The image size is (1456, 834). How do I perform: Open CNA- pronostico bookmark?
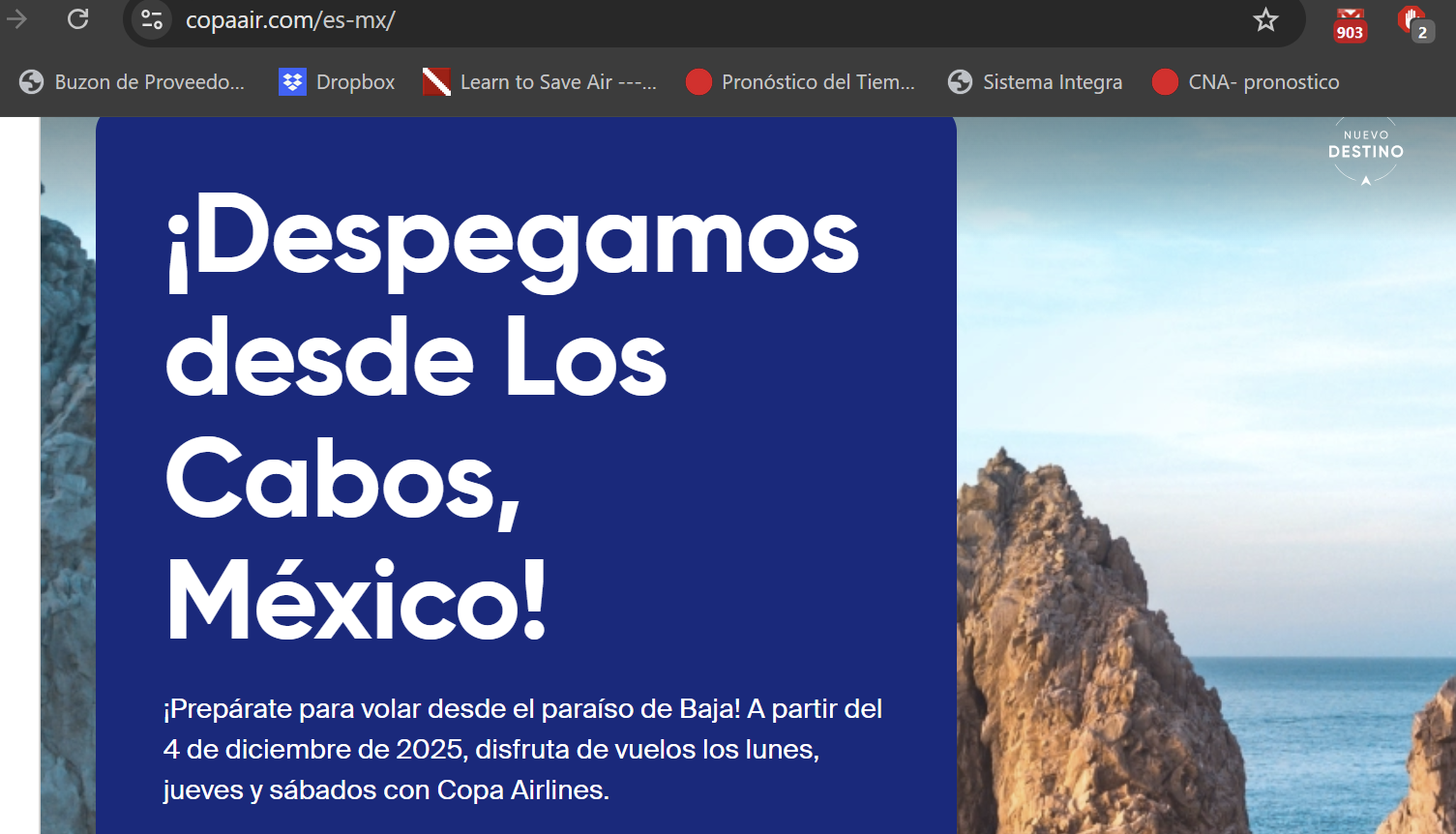click(x=1246, y=82)
